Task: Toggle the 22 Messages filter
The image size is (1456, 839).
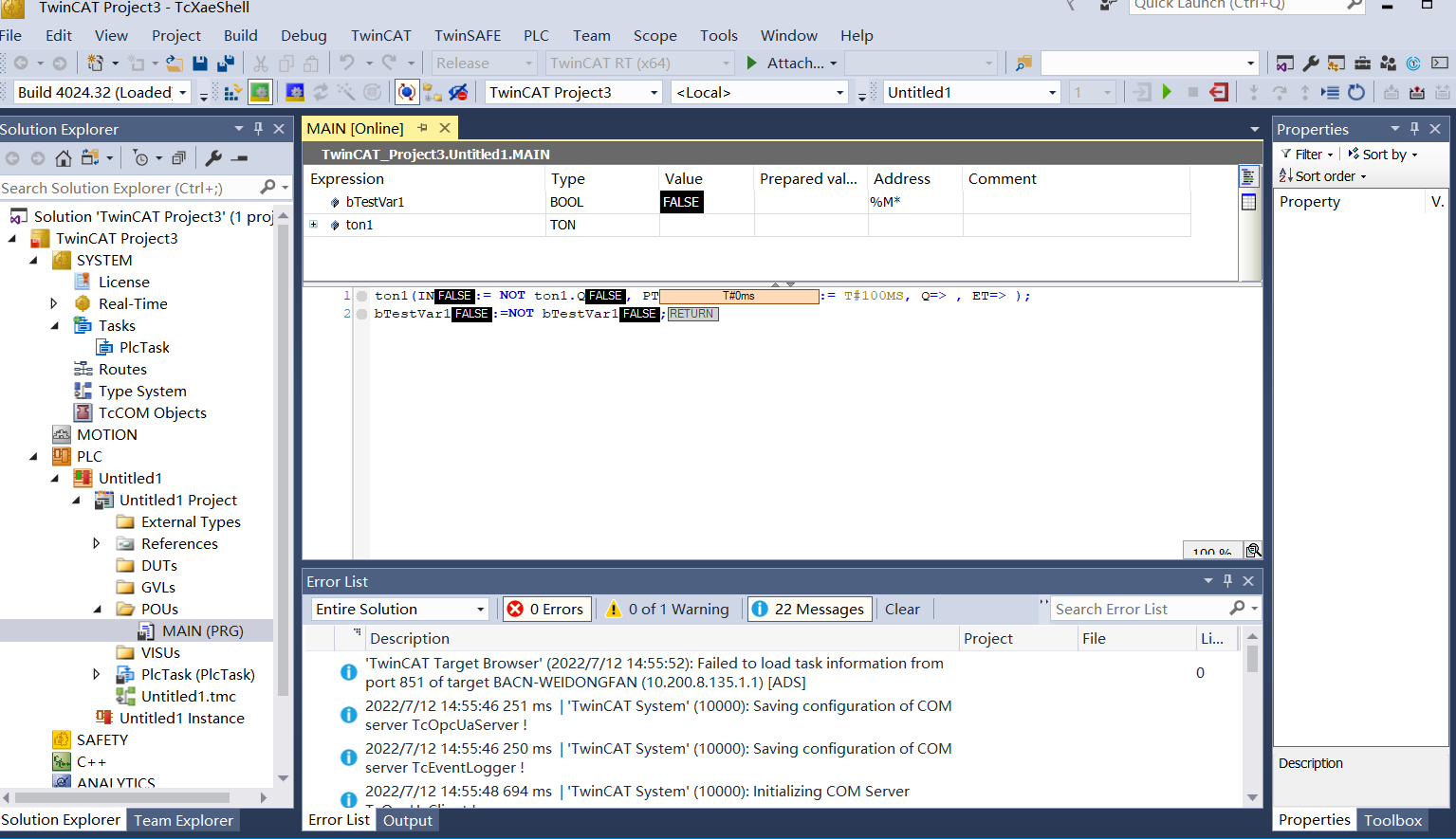Action: (809, 609)
